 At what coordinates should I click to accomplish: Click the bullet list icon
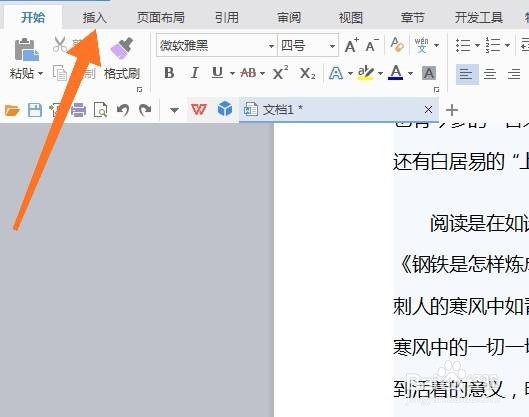pos(463,45)
